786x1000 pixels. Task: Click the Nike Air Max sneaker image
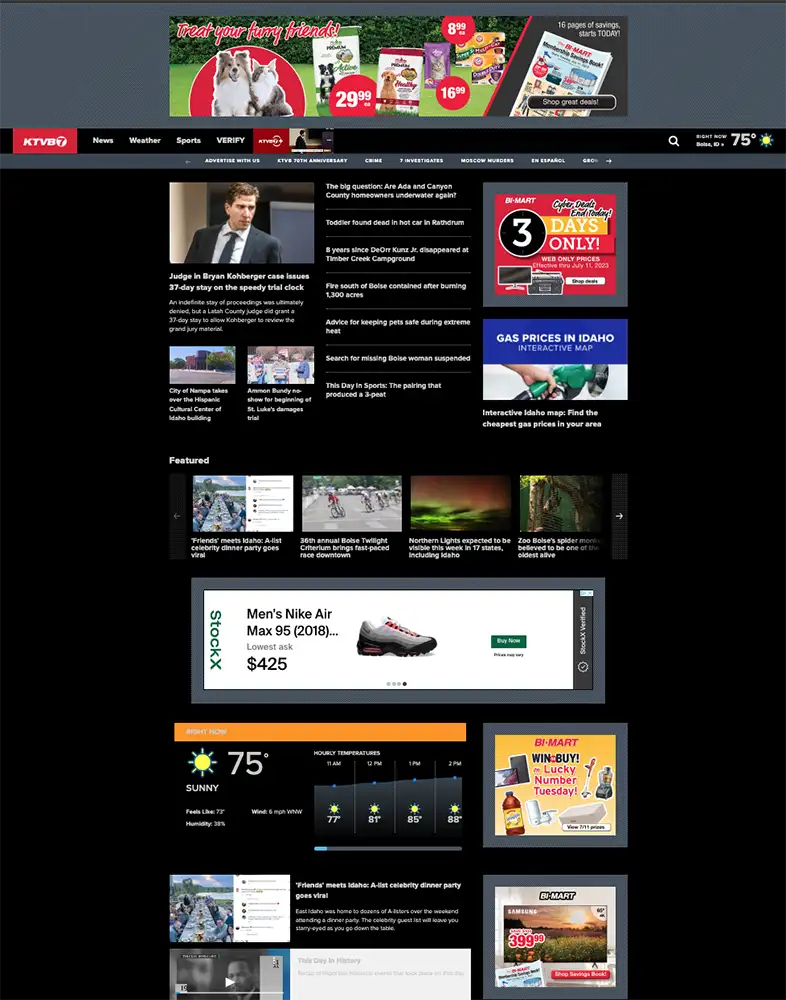tap(397, 636)
